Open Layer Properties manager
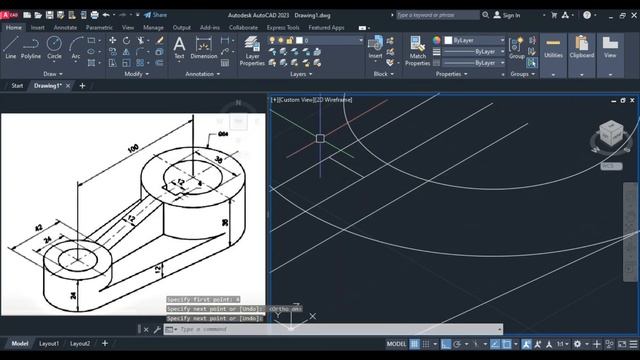The image size is (640, 360). pyautogui.click(x=252, y=51)
